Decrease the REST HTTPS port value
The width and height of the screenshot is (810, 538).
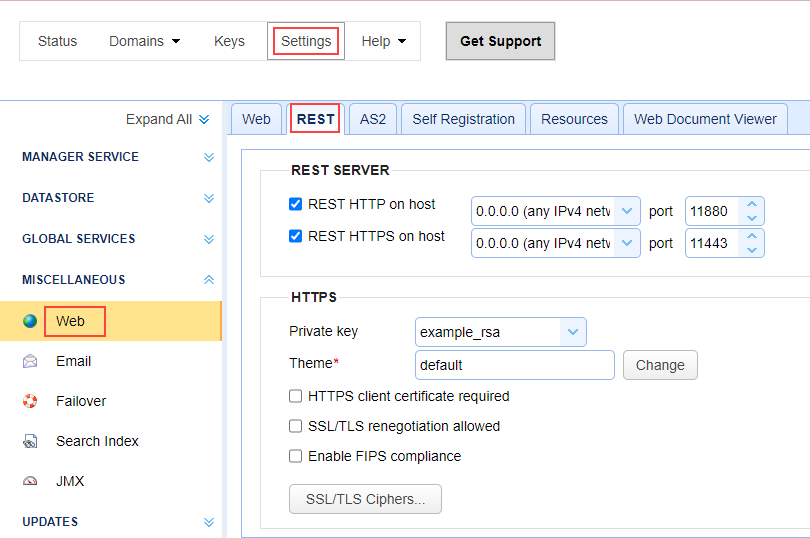(x=752, y=249)
